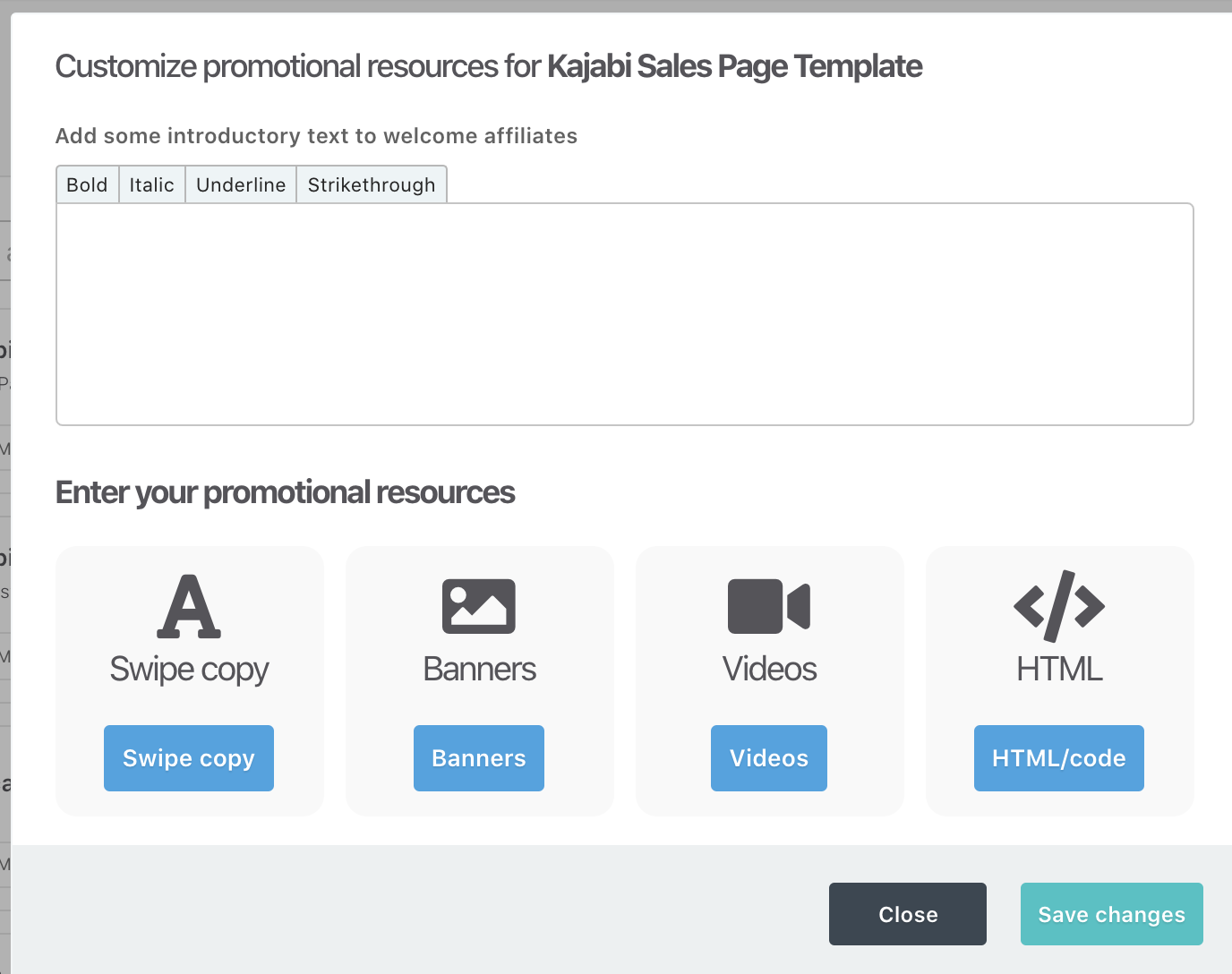
Task: Click the HTML code brackets icon
Action: tap(1059, 606)
